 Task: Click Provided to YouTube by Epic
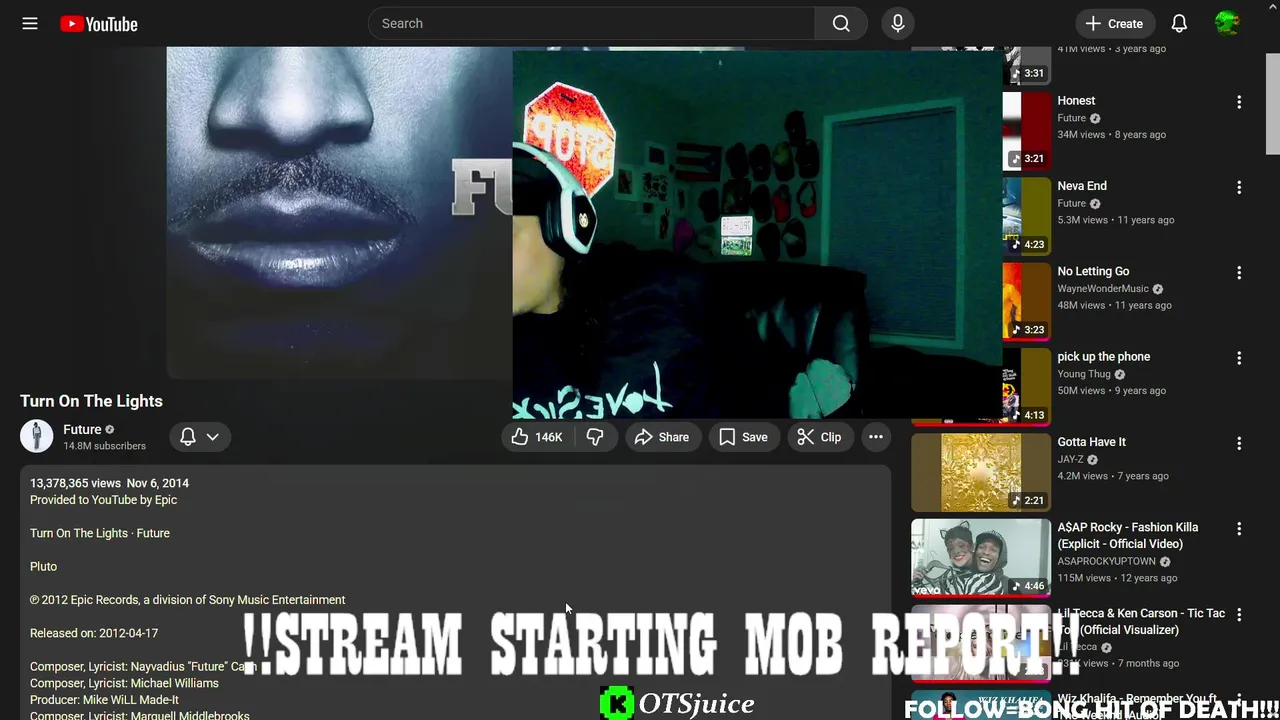pos(103,500)
